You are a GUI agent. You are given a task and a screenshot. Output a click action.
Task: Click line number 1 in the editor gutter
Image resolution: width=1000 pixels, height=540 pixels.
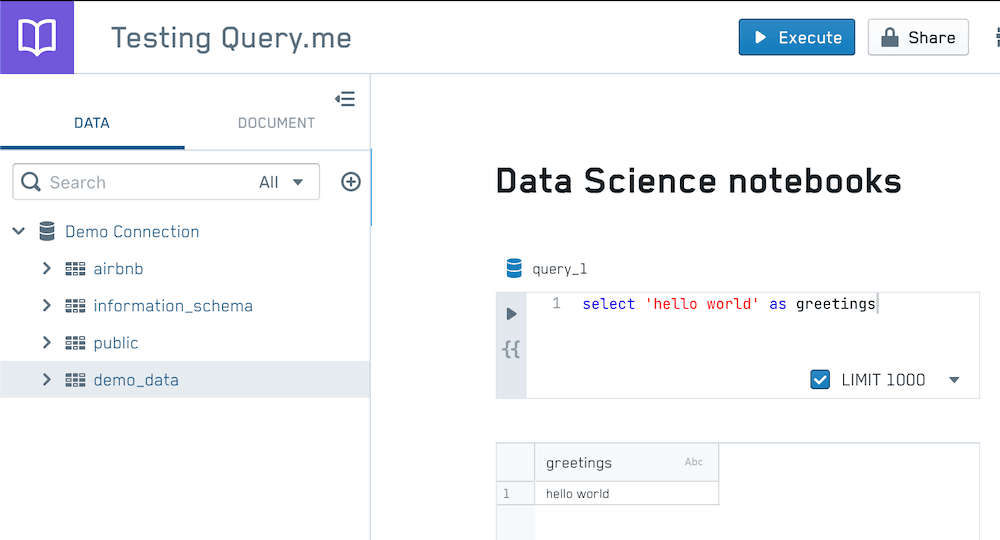556,303
